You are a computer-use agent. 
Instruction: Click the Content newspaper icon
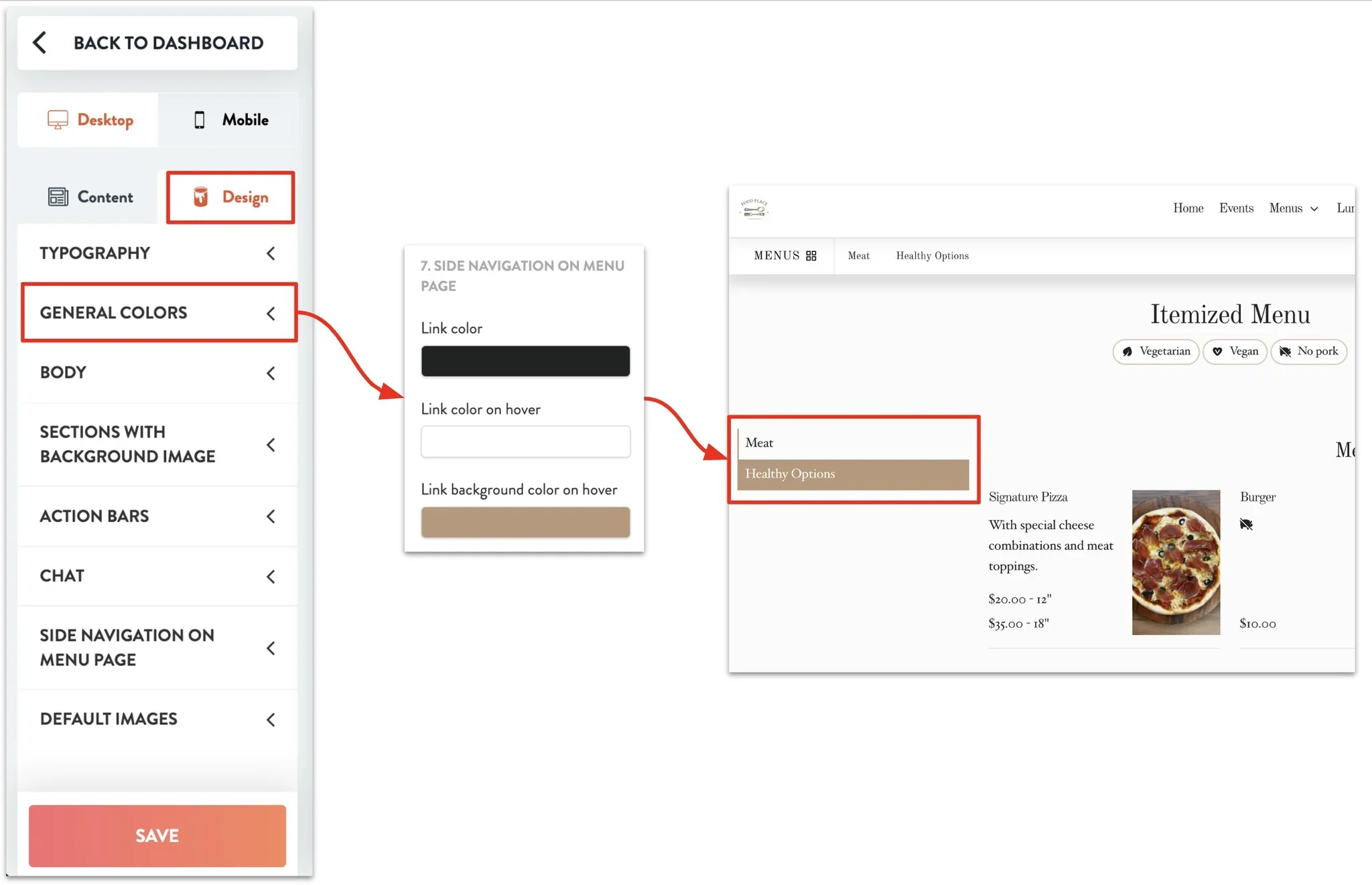coord(58,197)
